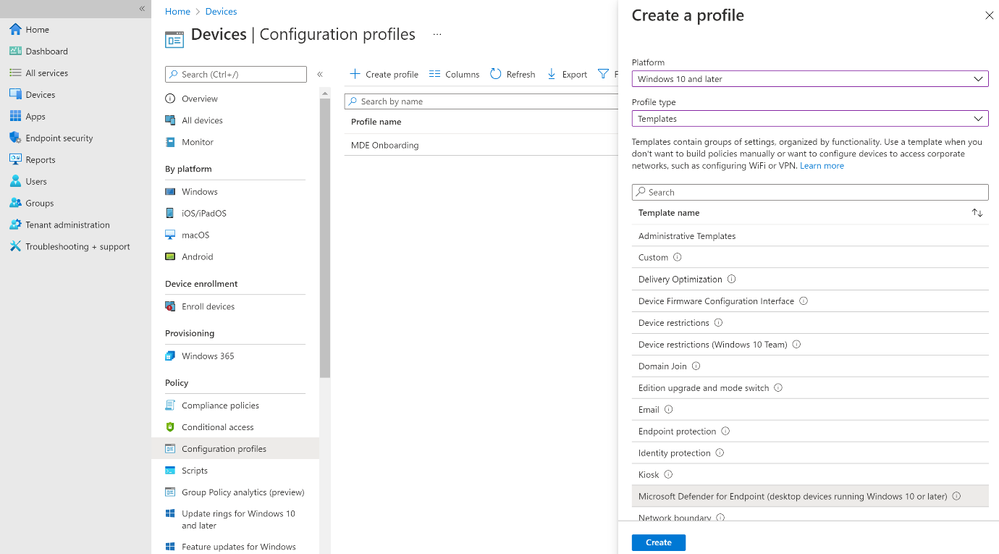Viewport: 999px width, 554px height.
Task: Focus the template Search field
Action: coord(810,192)
